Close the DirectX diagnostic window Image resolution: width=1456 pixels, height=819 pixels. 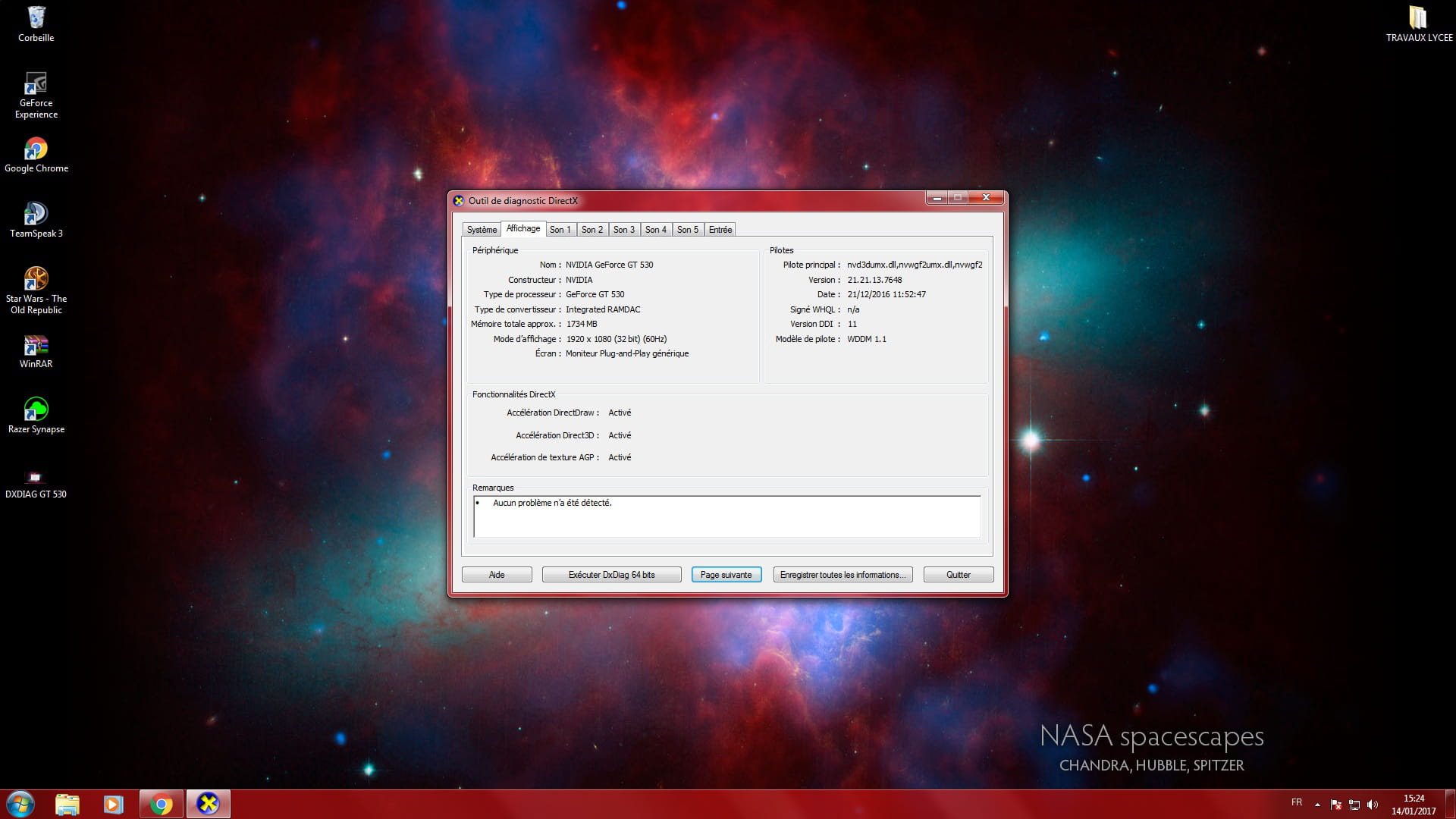(986, 198)
